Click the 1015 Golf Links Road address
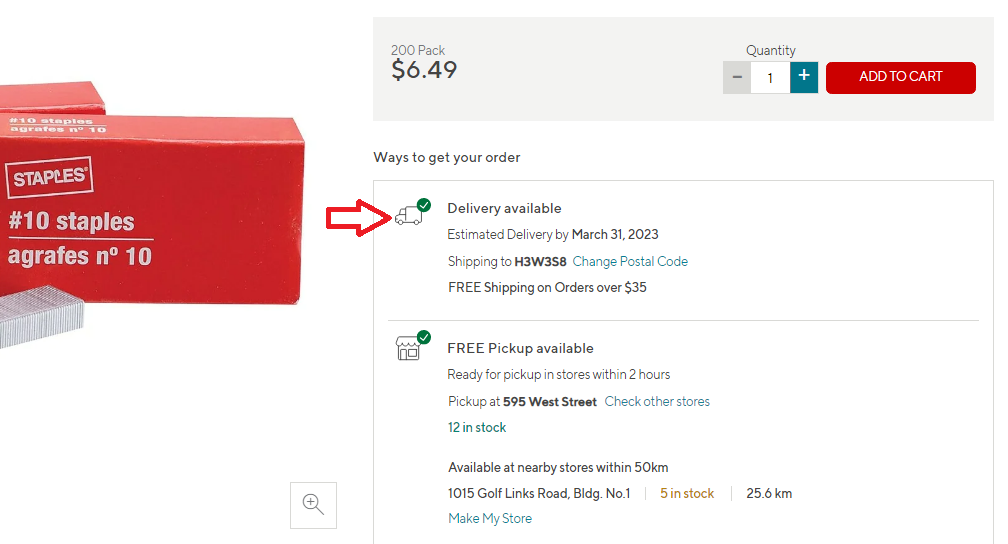Screen dimensions: 1008x544 (539, 493)
